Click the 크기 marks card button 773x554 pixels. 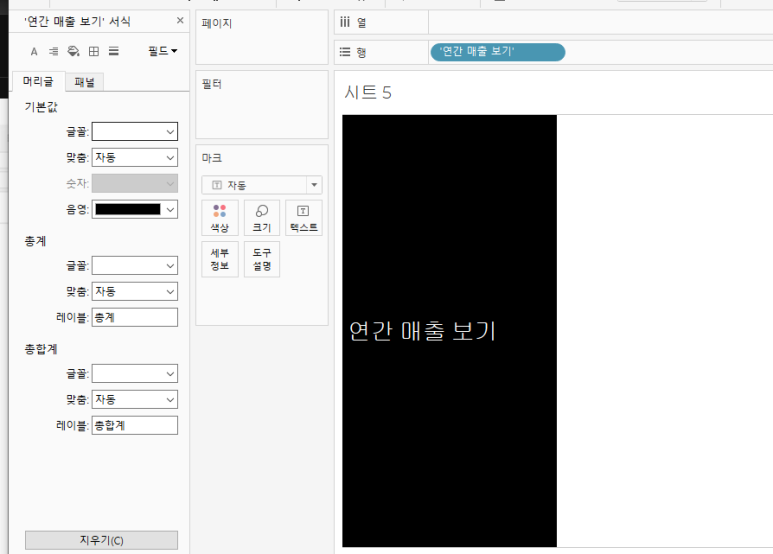(x=262, y=218)
